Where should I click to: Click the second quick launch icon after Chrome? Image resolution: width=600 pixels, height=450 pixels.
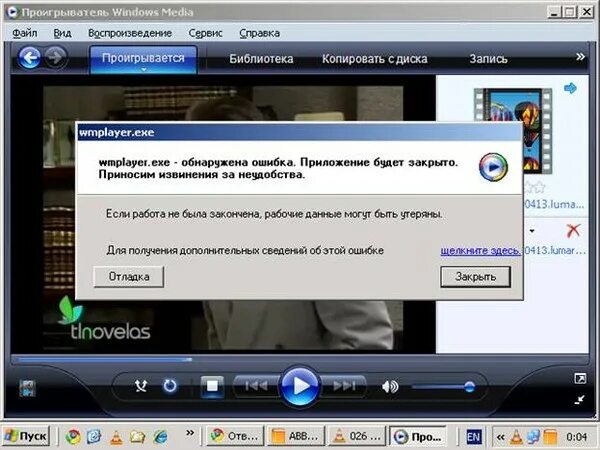click(x=94, y=436)
